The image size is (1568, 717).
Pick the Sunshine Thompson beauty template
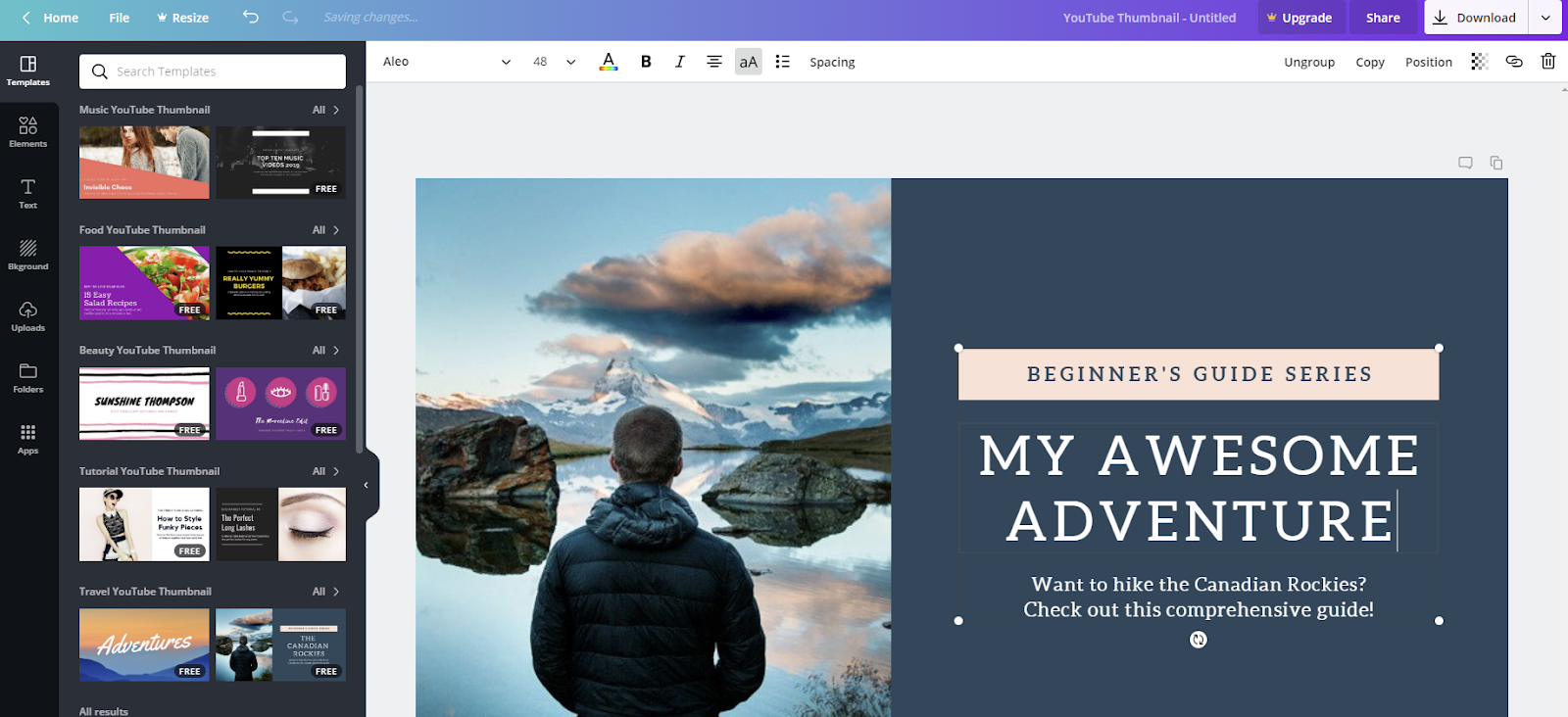click(144, 404)
